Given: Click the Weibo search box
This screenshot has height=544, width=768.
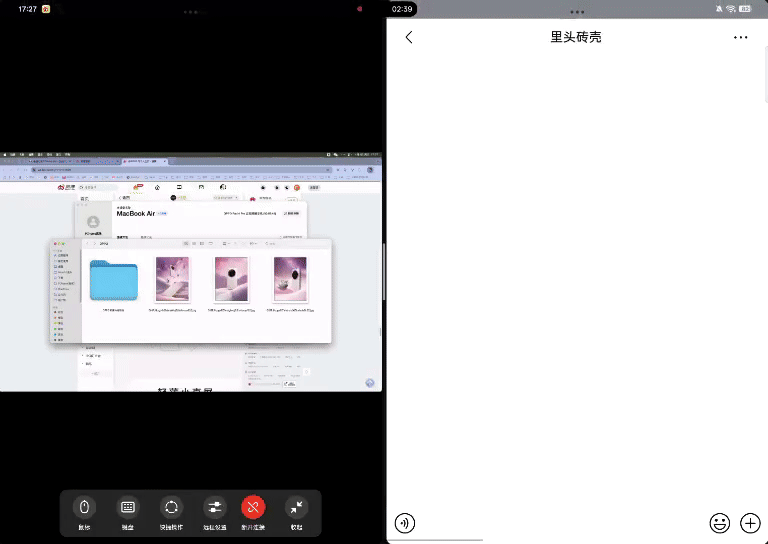Looking at the screenshot, I should point(98,188).
